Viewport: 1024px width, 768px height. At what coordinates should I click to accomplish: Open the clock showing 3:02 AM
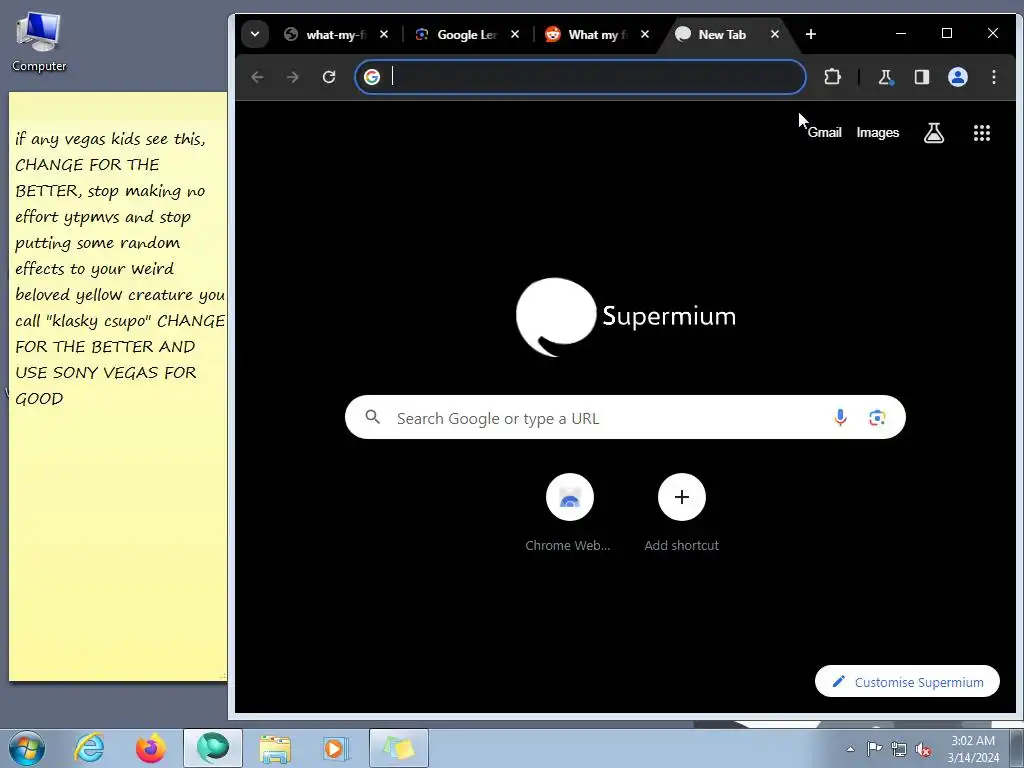(973, 749)
